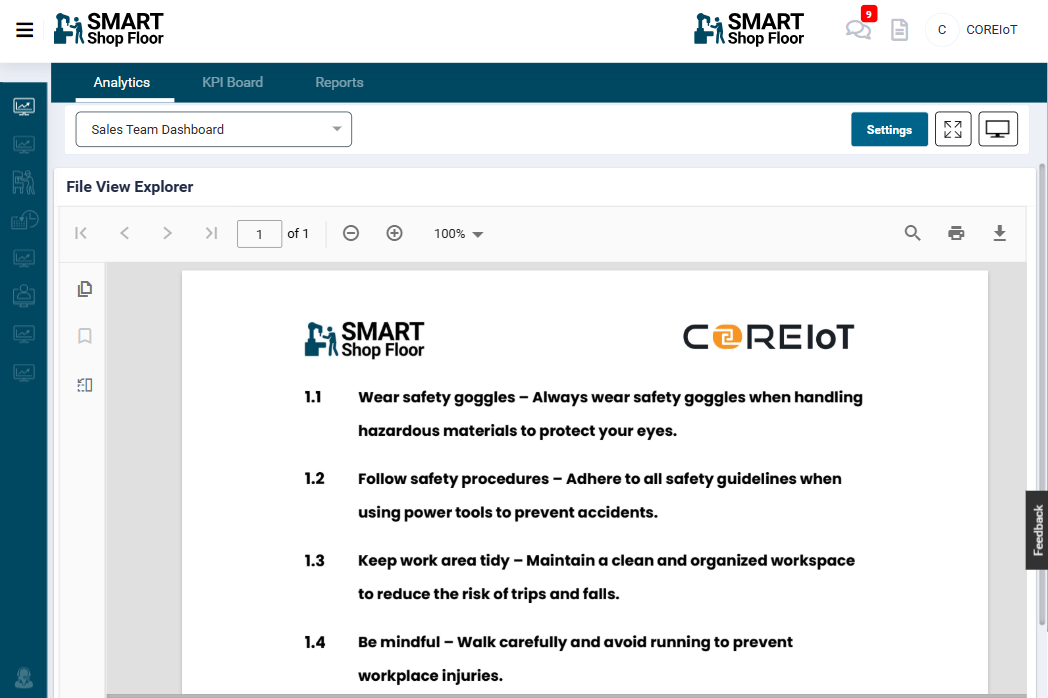This screenshot has width=1048, height=698.
Task: Open the hamburger navigation menu
Action: click(x=25, y=30)
